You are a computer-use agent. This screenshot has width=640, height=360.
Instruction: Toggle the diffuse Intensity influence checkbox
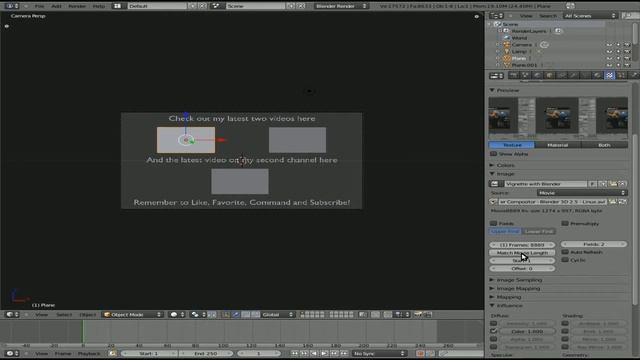pos(493,323)
